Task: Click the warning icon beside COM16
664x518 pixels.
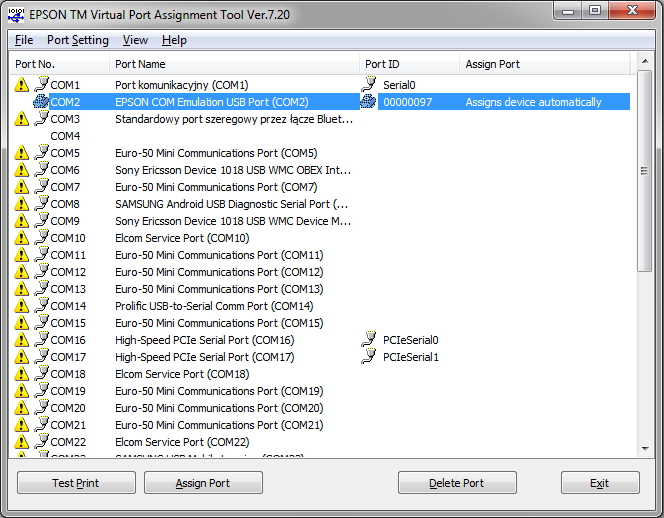Action: tap(21, 340)
